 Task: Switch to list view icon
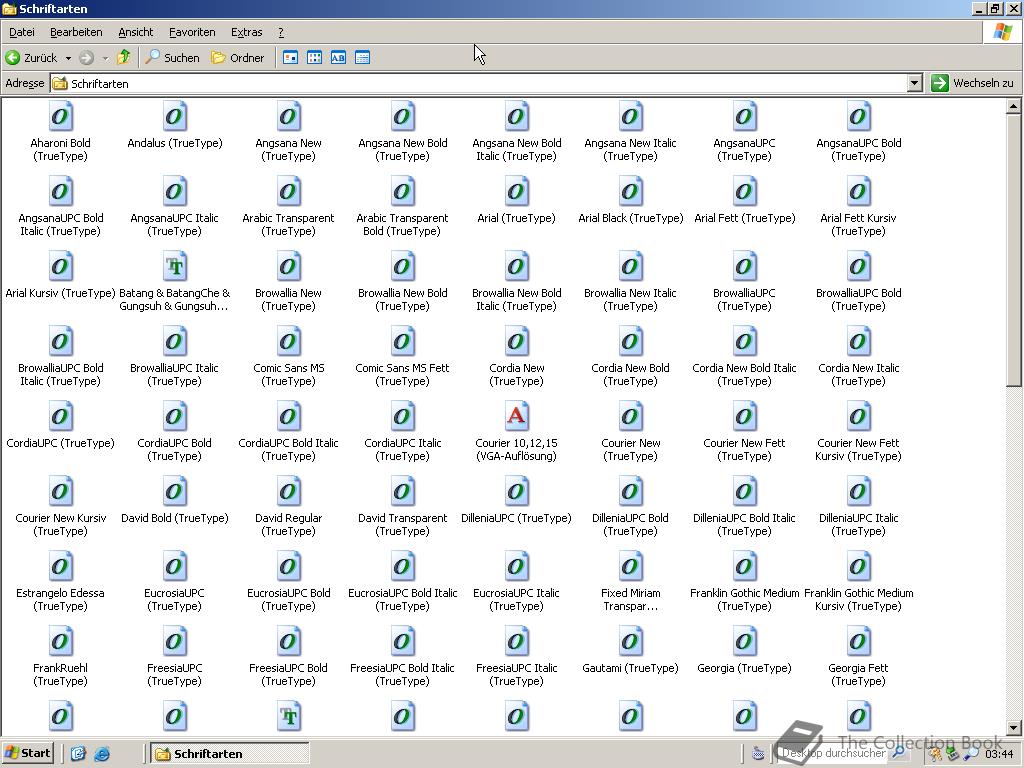314,57
